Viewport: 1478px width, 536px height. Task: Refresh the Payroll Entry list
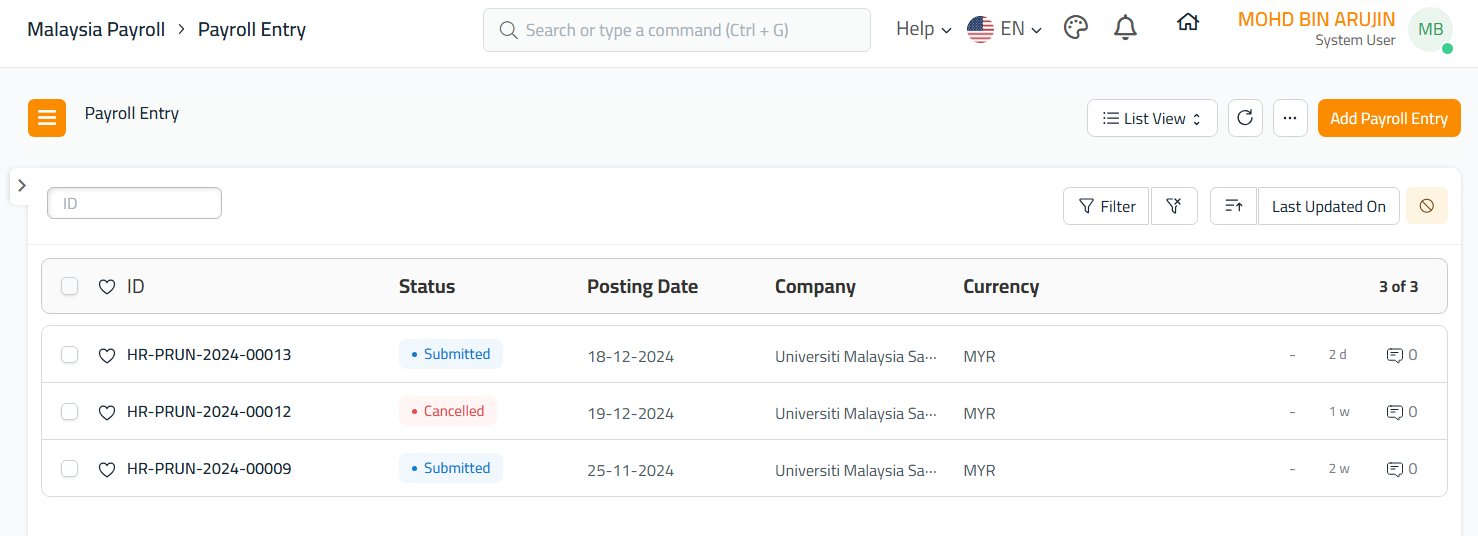click(1245, 118)
